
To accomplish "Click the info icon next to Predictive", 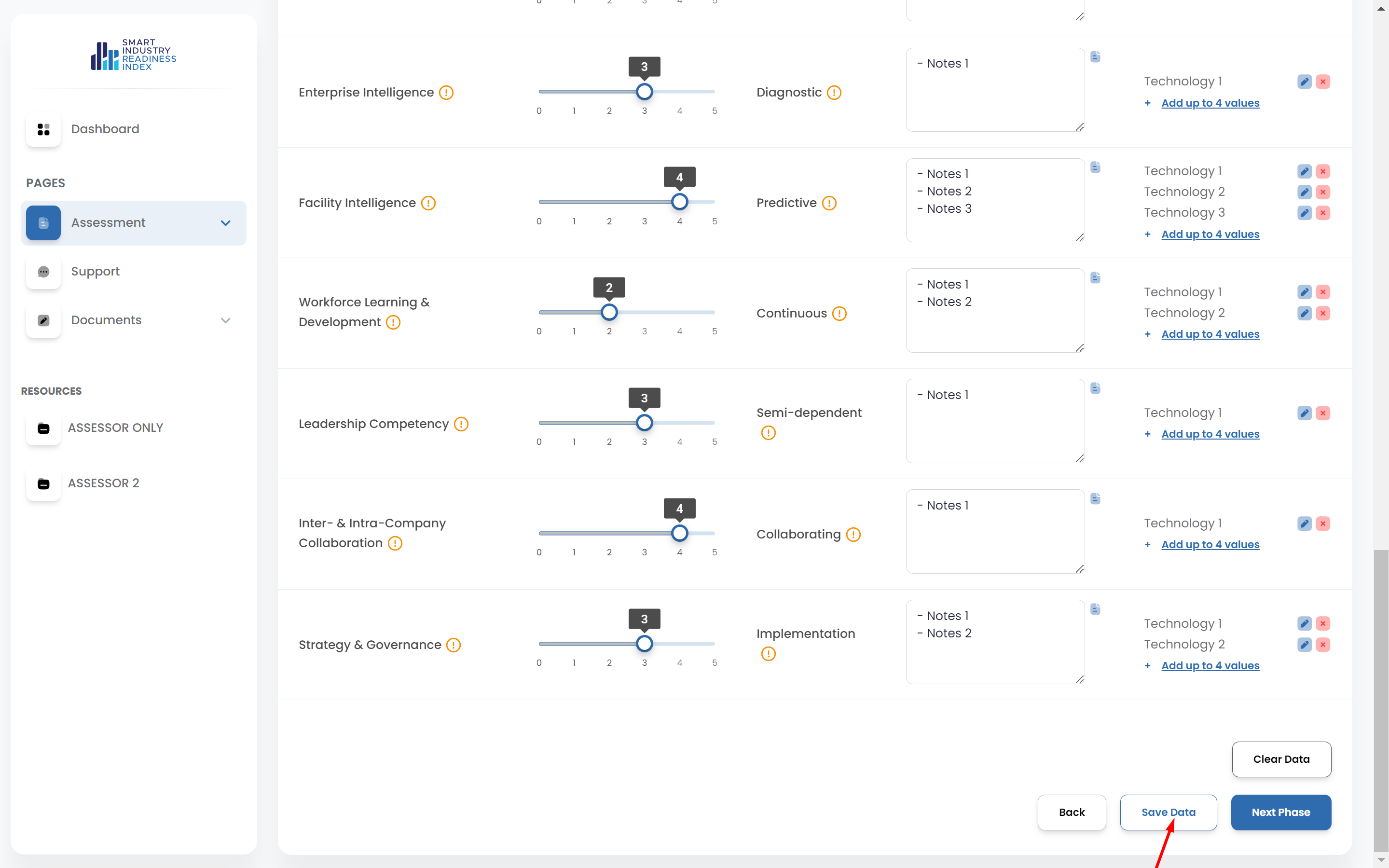I will 829,203.
